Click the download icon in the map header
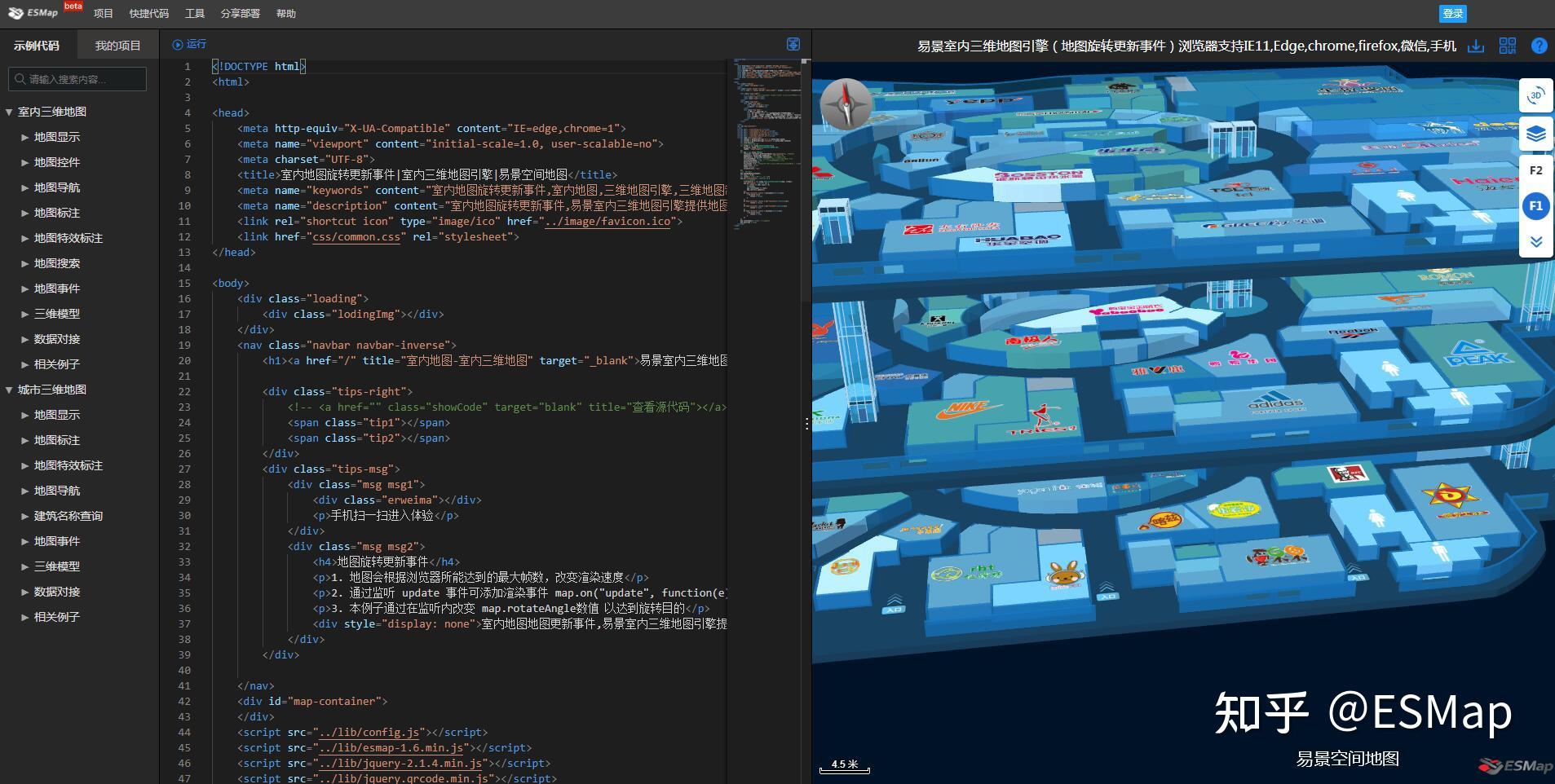 (x=1476, y=46)
